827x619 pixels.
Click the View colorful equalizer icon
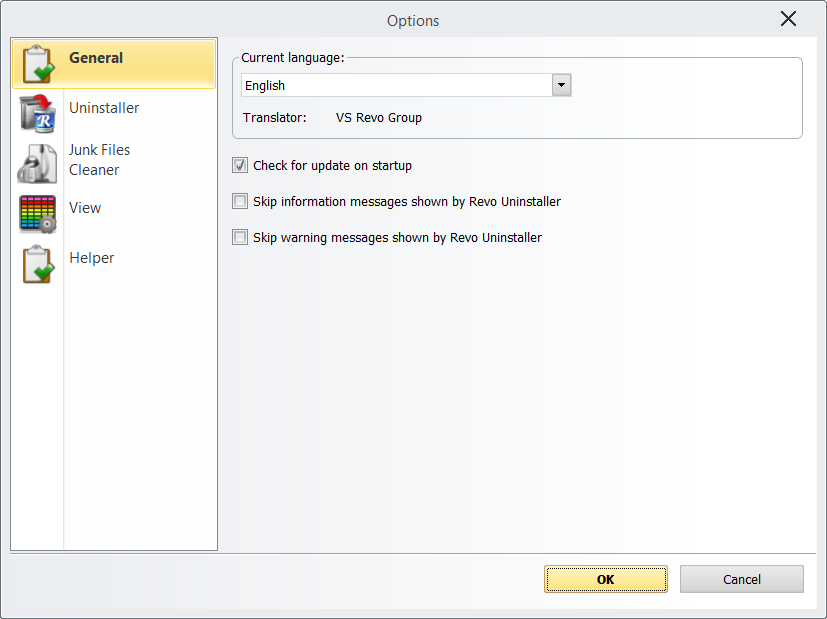click(x=37, y=214)
